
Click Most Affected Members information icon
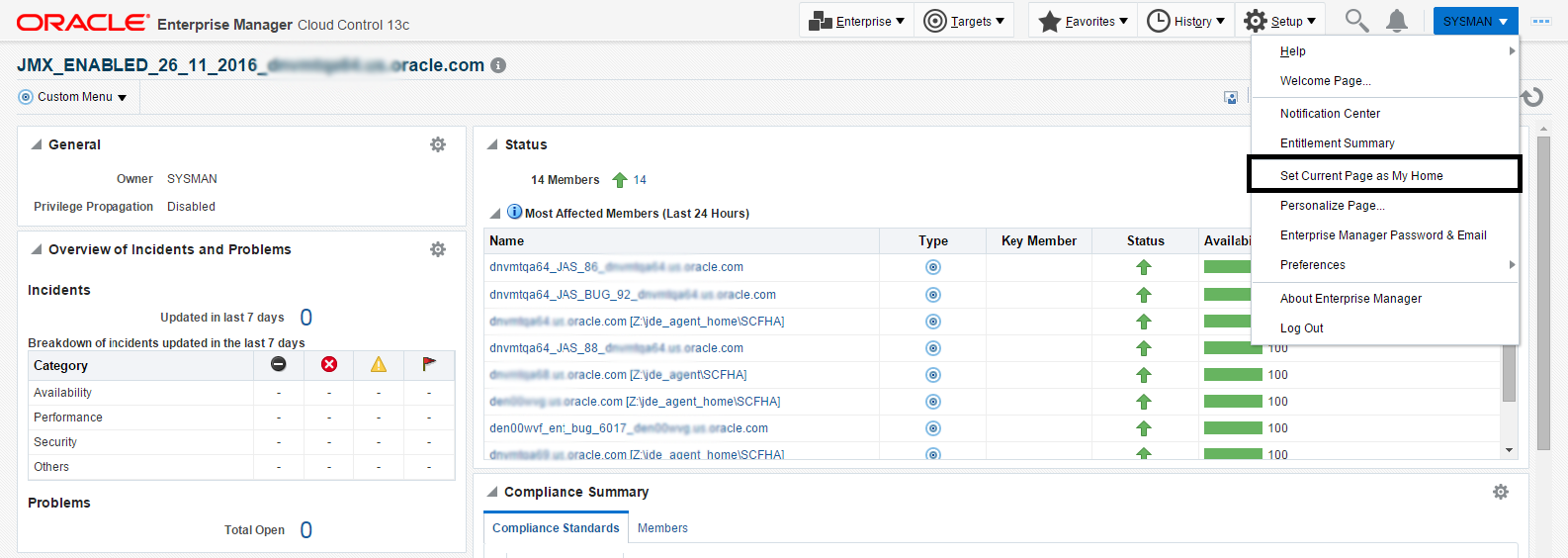[x=514, y=212]
